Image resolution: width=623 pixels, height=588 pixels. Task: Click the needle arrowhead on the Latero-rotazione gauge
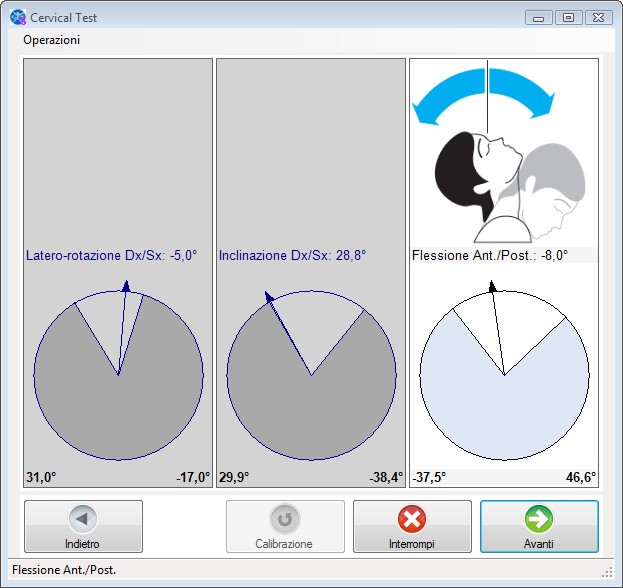click(126, 286)
